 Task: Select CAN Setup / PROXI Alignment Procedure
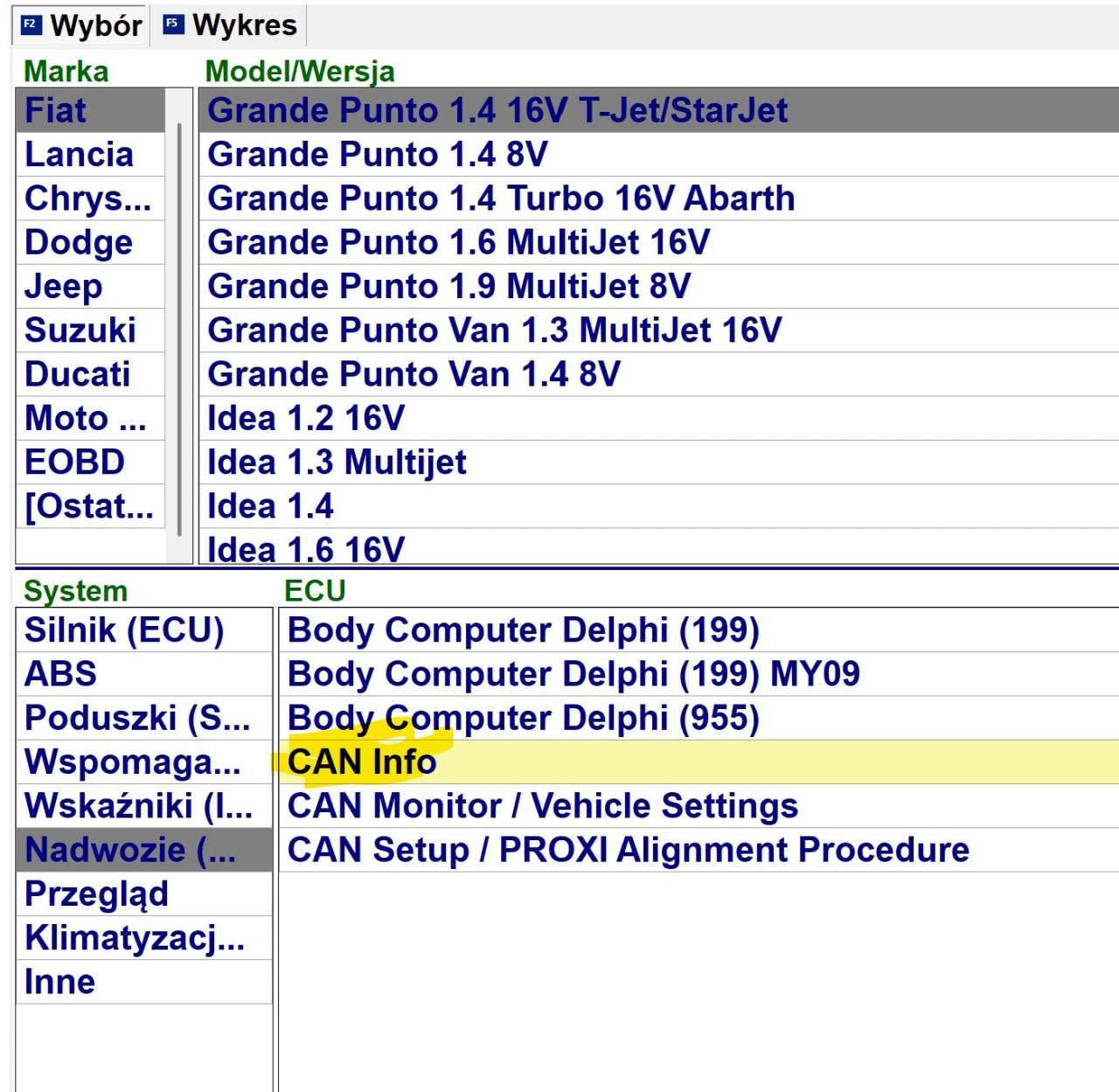click(628, 850)
